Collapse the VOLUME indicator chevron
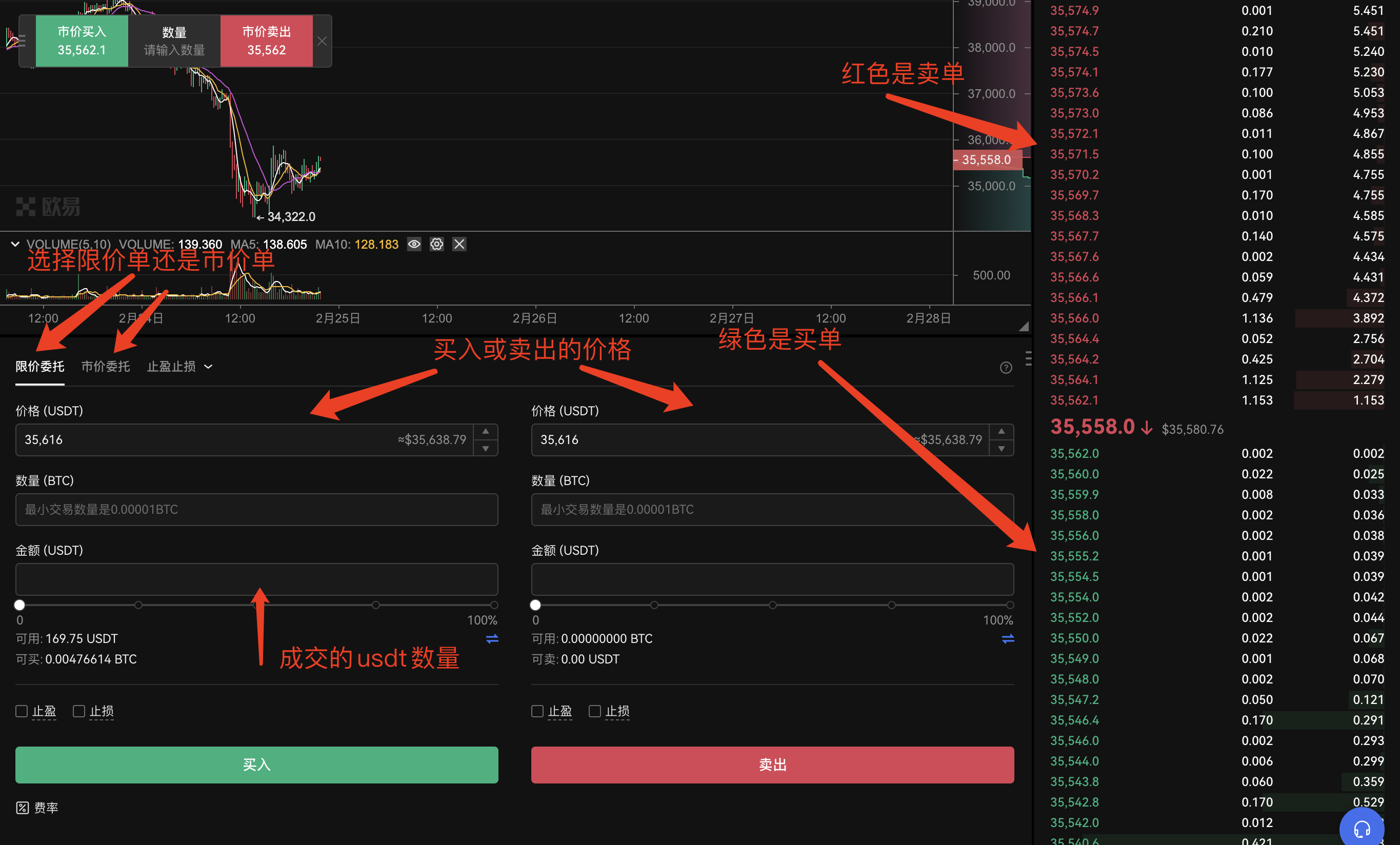This screenshot has width=1400, height=845. click(15, 245)
